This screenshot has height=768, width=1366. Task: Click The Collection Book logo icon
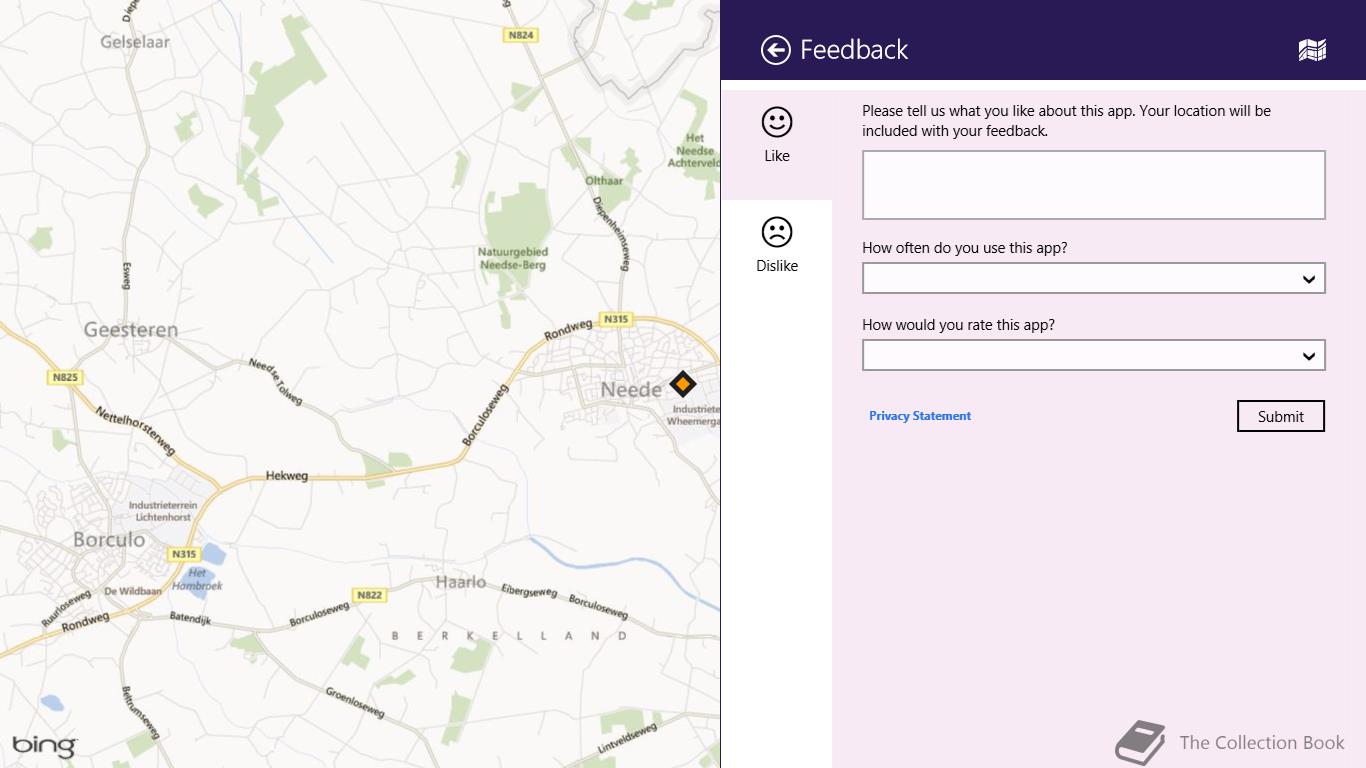[1141, 743]
